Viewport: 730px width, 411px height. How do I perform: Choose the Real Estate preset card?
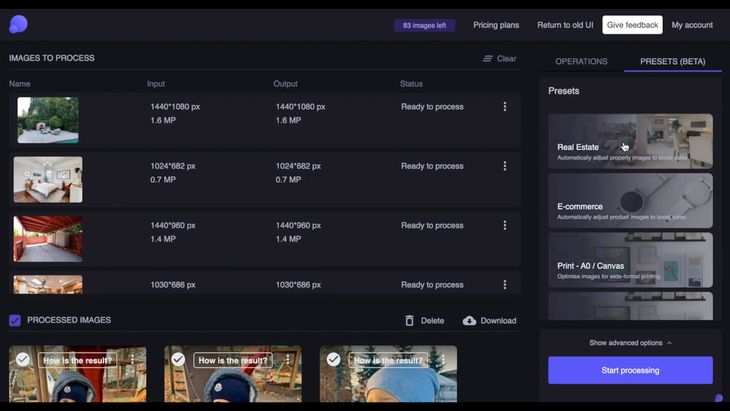[x=630, y=141]
